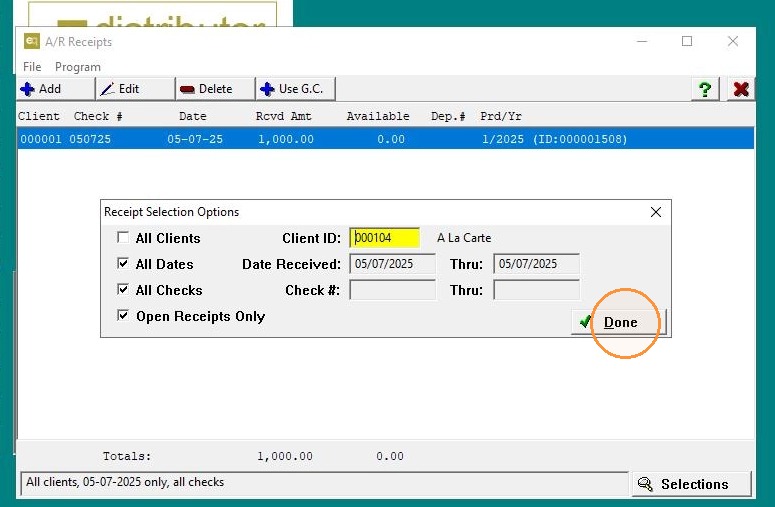Click the Date Received start field
775x507 pixels.
point(392,264)
